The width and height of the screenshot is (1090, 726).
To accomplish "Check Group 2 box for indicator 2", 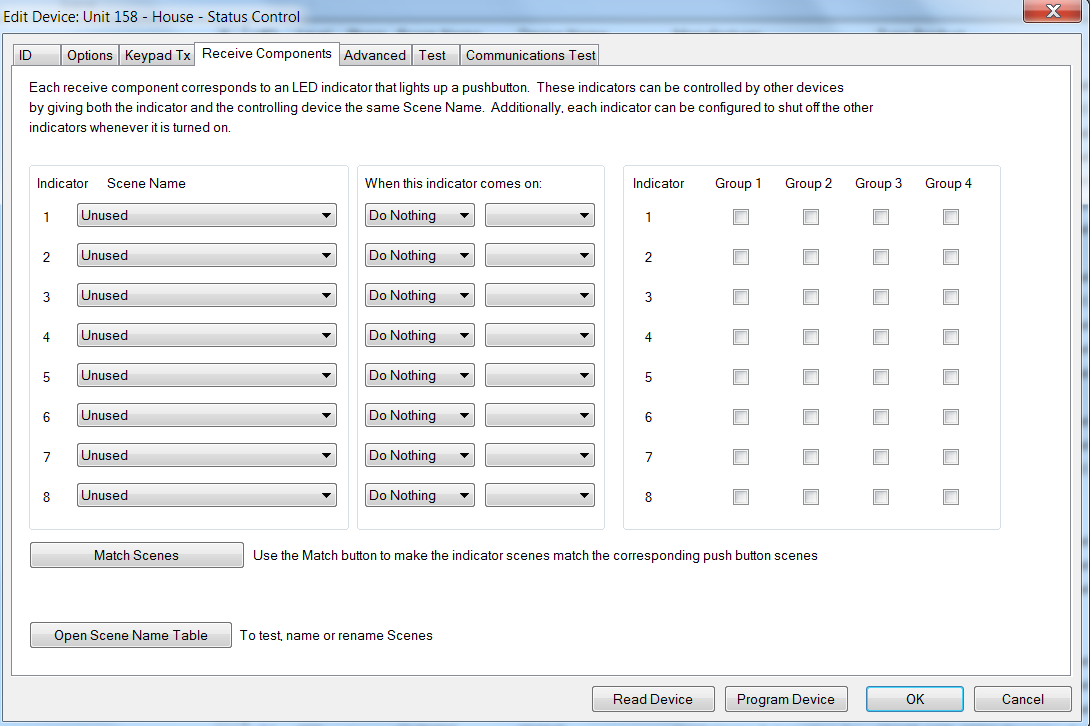I will click(x=811, y=257).
